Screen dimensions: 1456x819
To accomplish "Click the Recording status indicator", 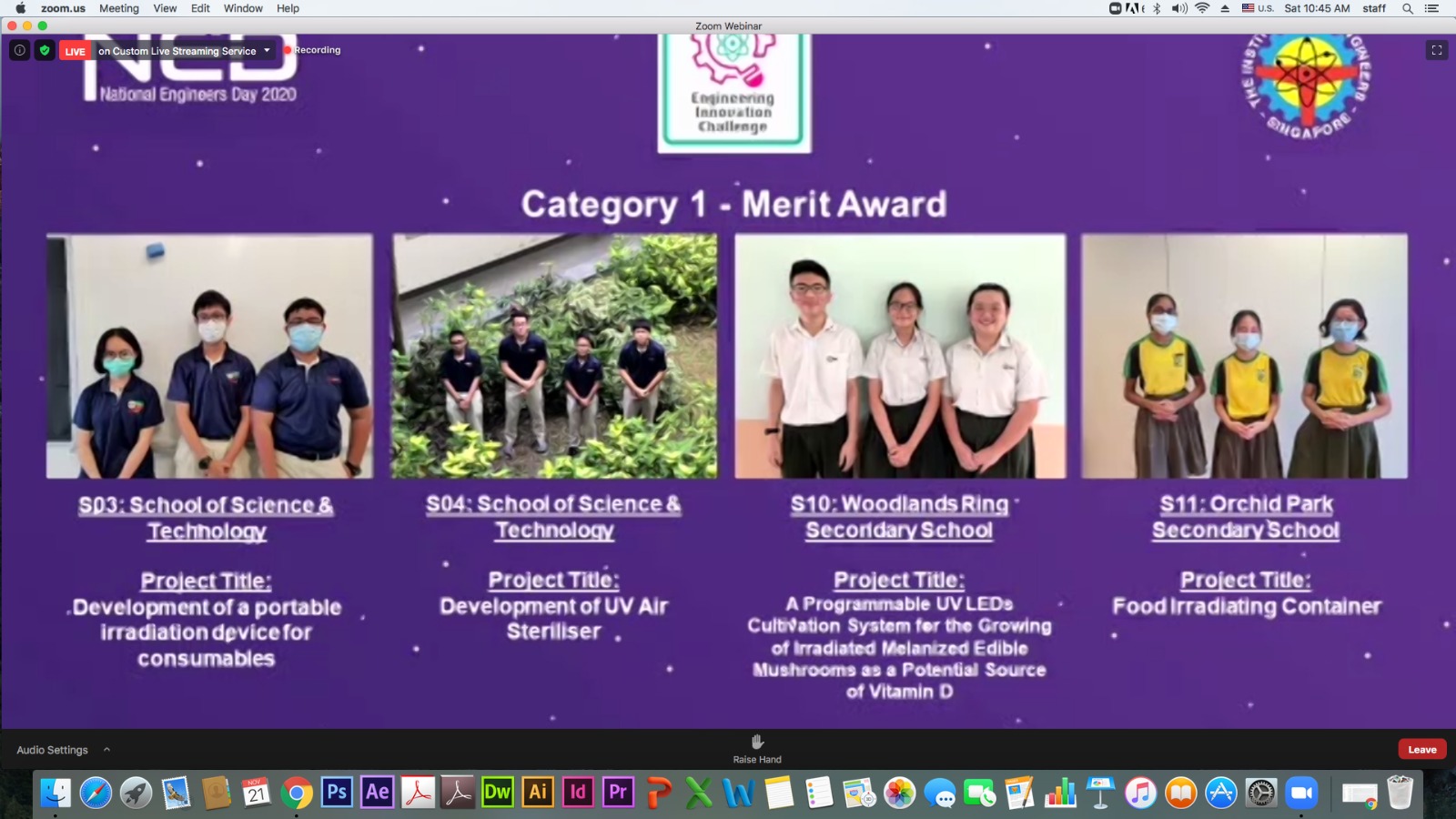I will click(312, 50).
